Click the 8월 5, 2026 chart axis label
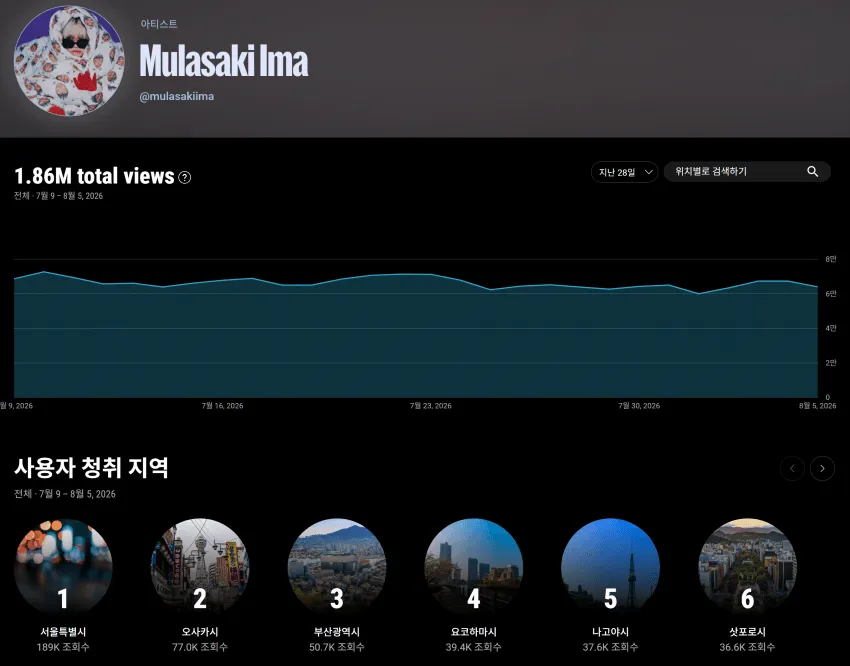 pyautogui.click(x=817, y=406)
